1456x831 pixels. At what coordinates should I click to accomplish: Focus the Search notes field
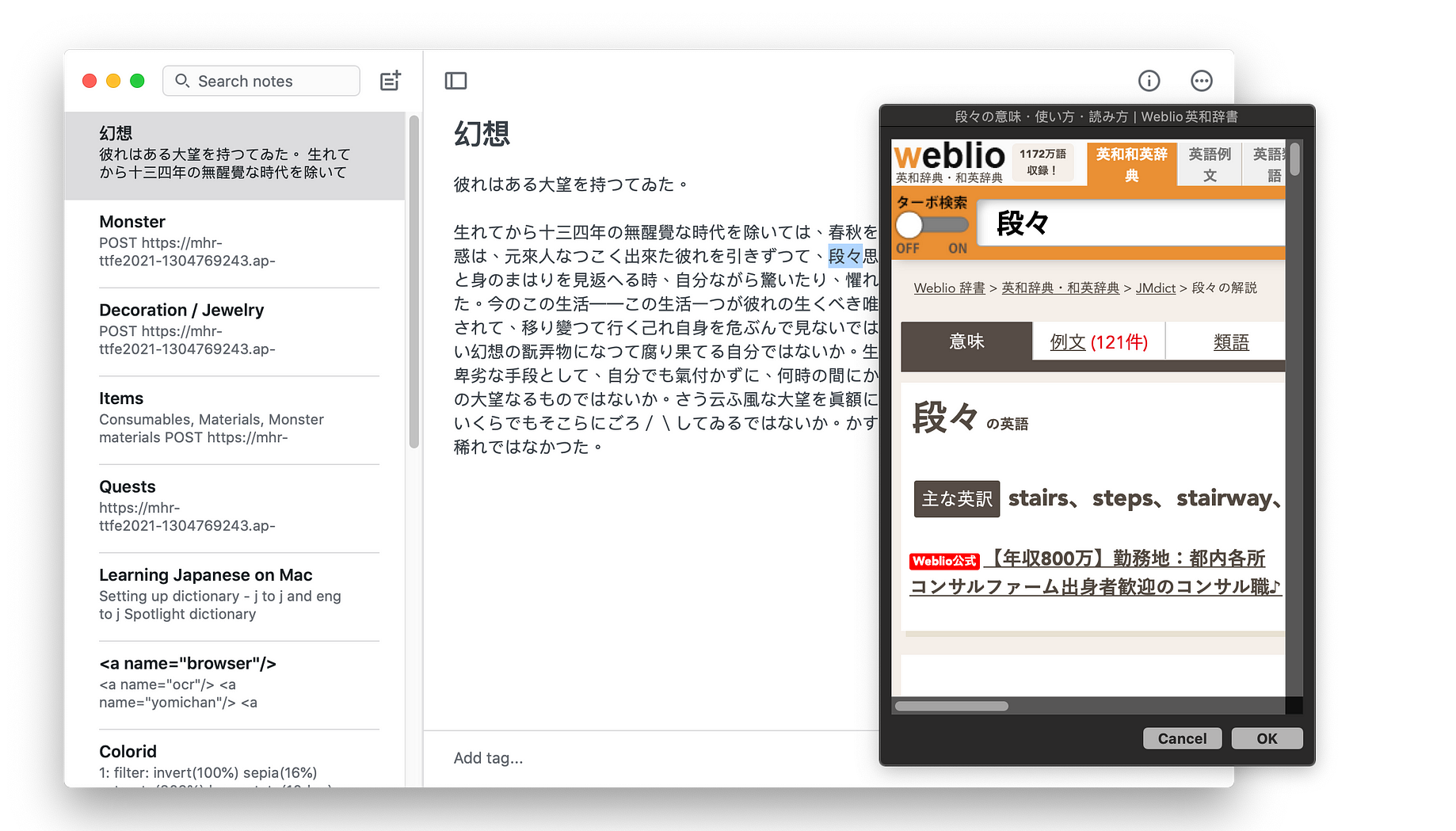[261, 81]
